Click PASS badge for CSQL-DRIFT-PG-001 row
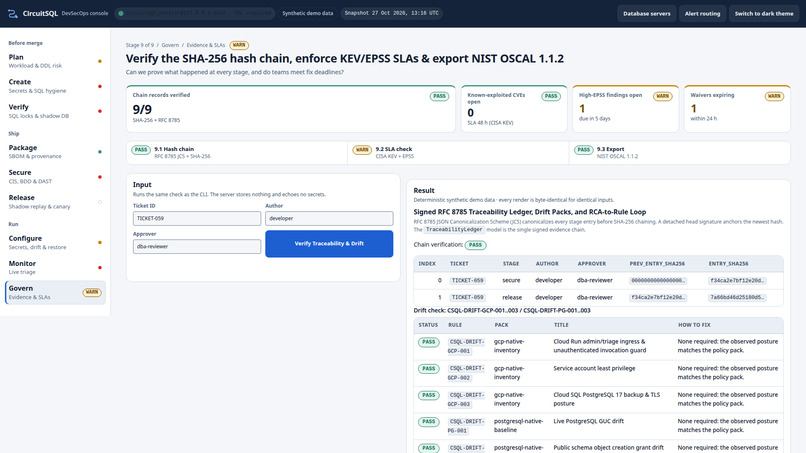806x453 pixels. click(x=429, y=422)
